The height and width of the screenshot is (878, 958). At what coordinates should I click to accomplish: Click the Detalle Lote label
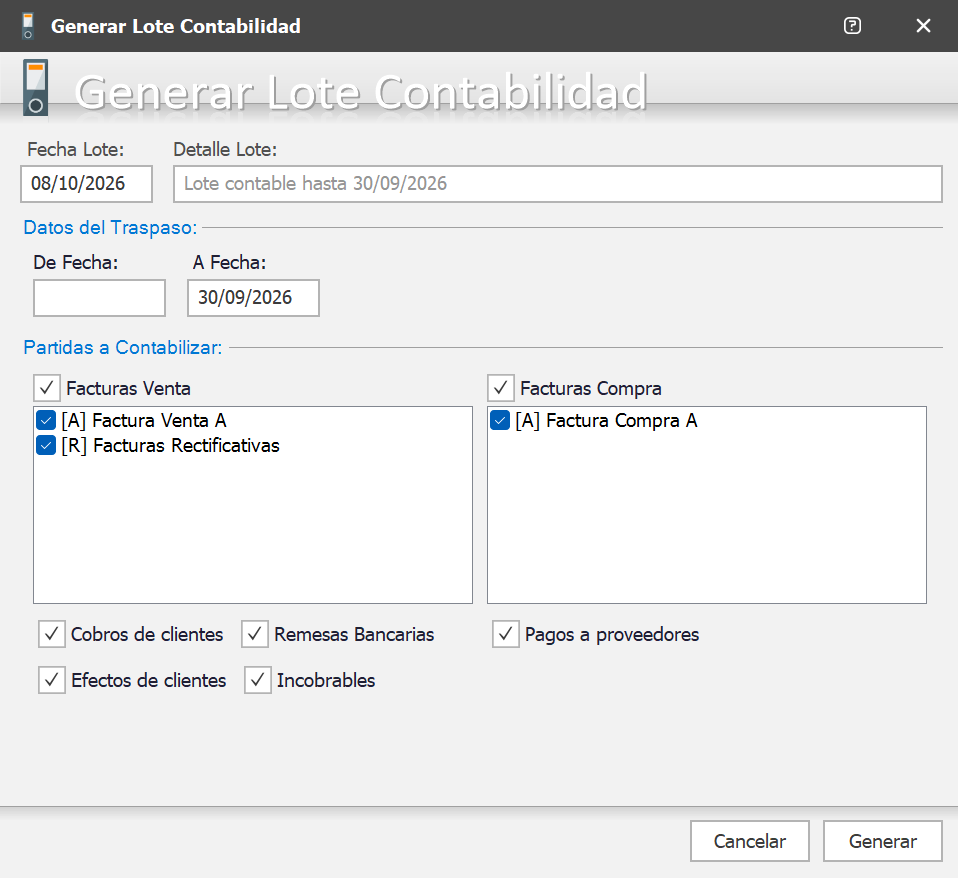coord(225,150)
